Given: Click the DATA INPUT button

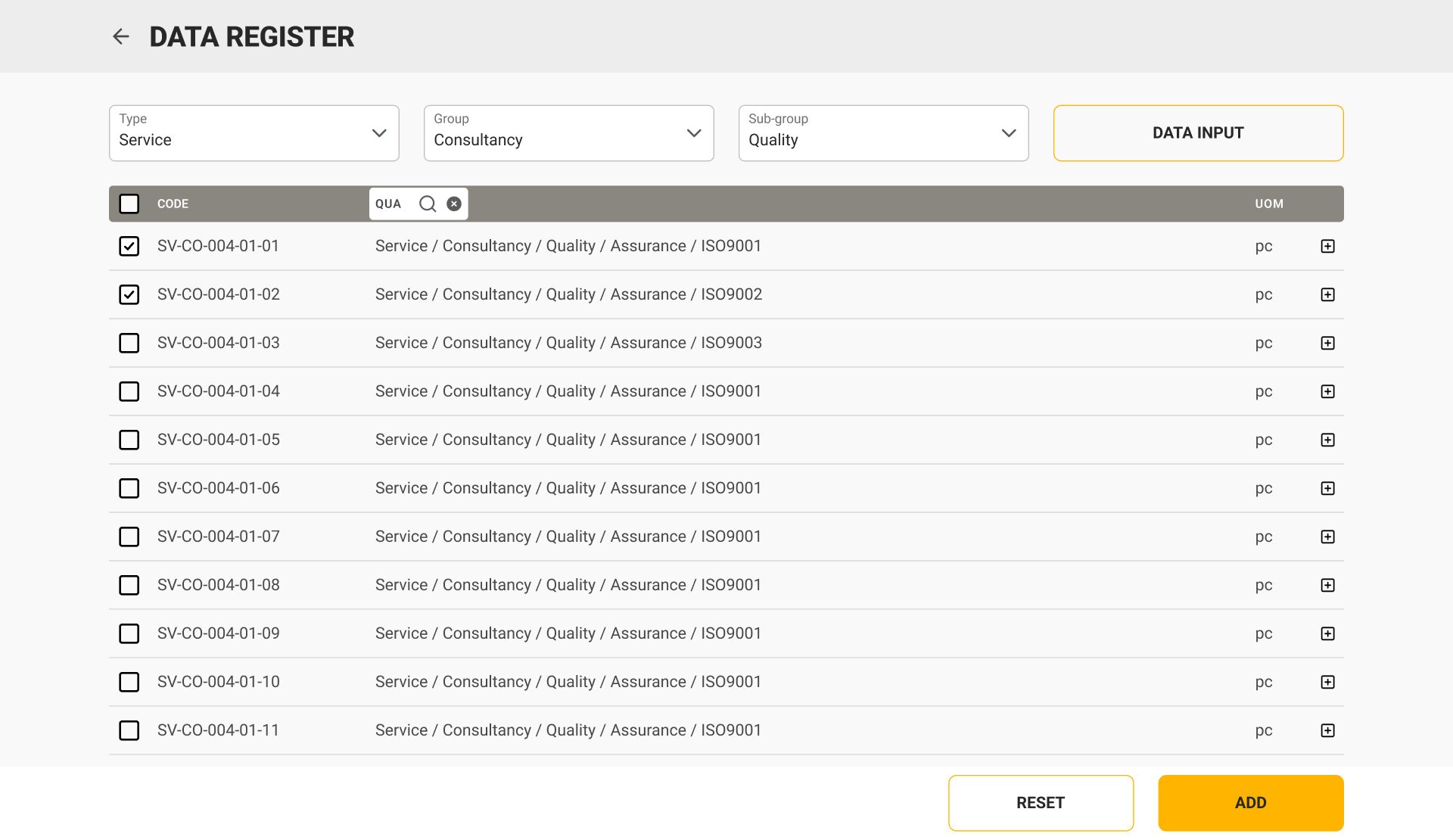Looking at the screenshot, I should (x=1199, y=133).
